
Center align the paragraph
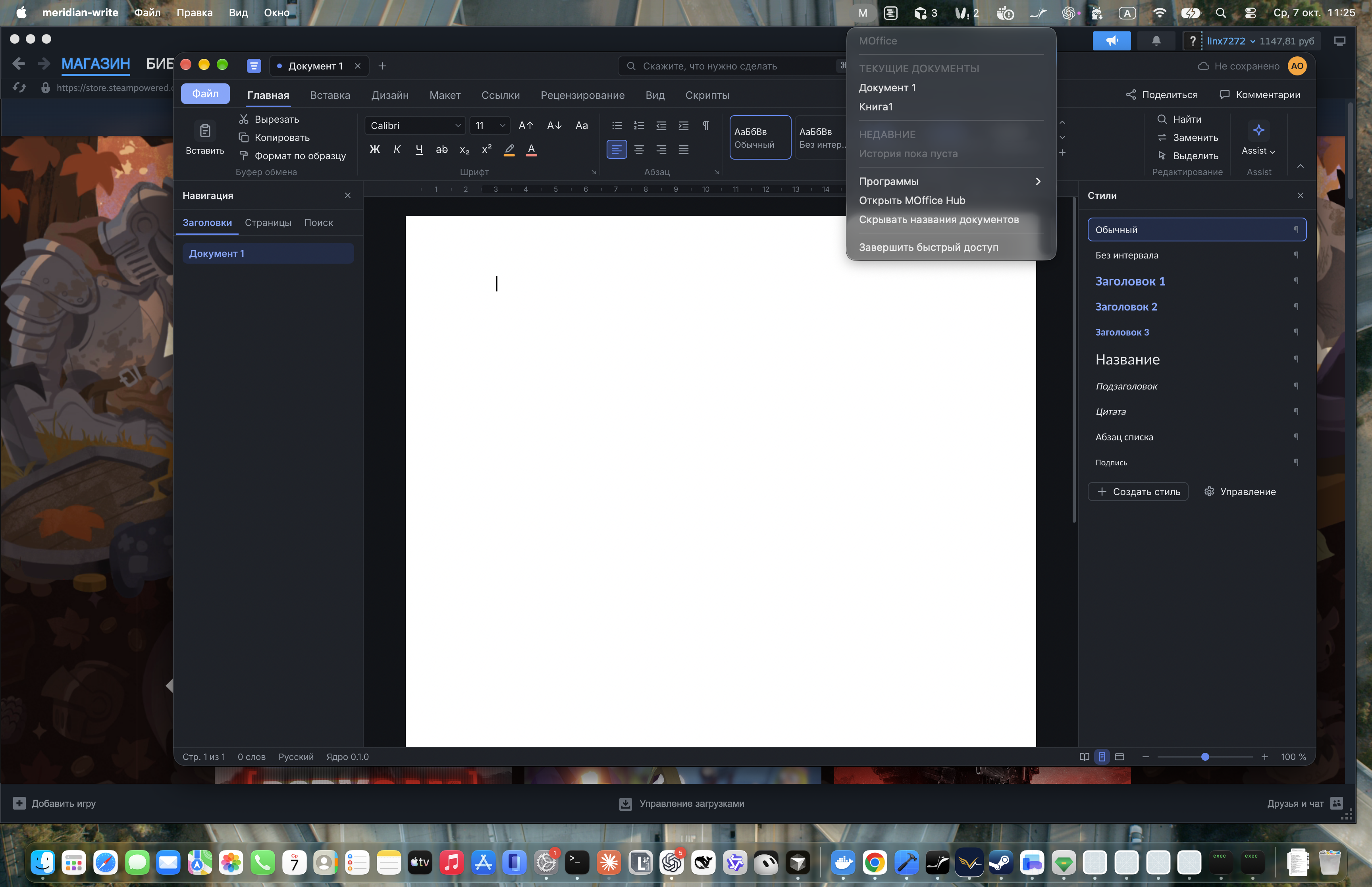pos(639,150)
